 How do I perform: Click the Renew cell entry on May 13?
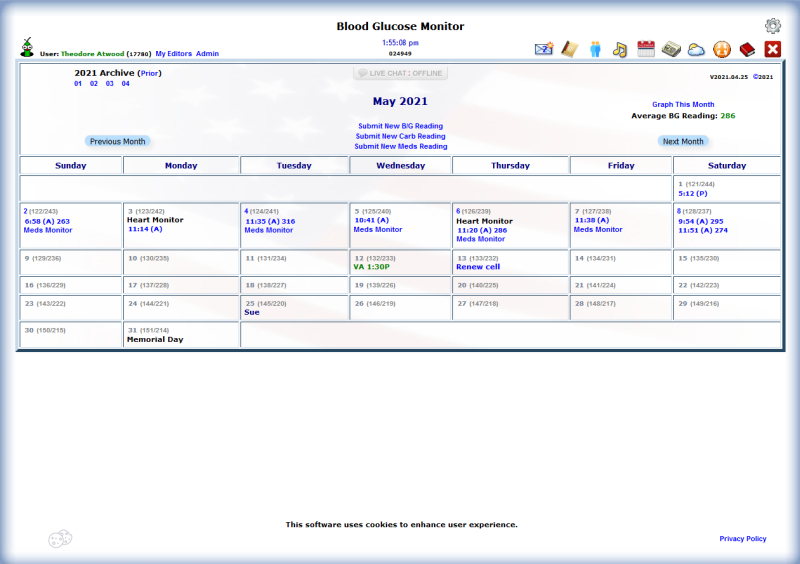pos(478,267)
